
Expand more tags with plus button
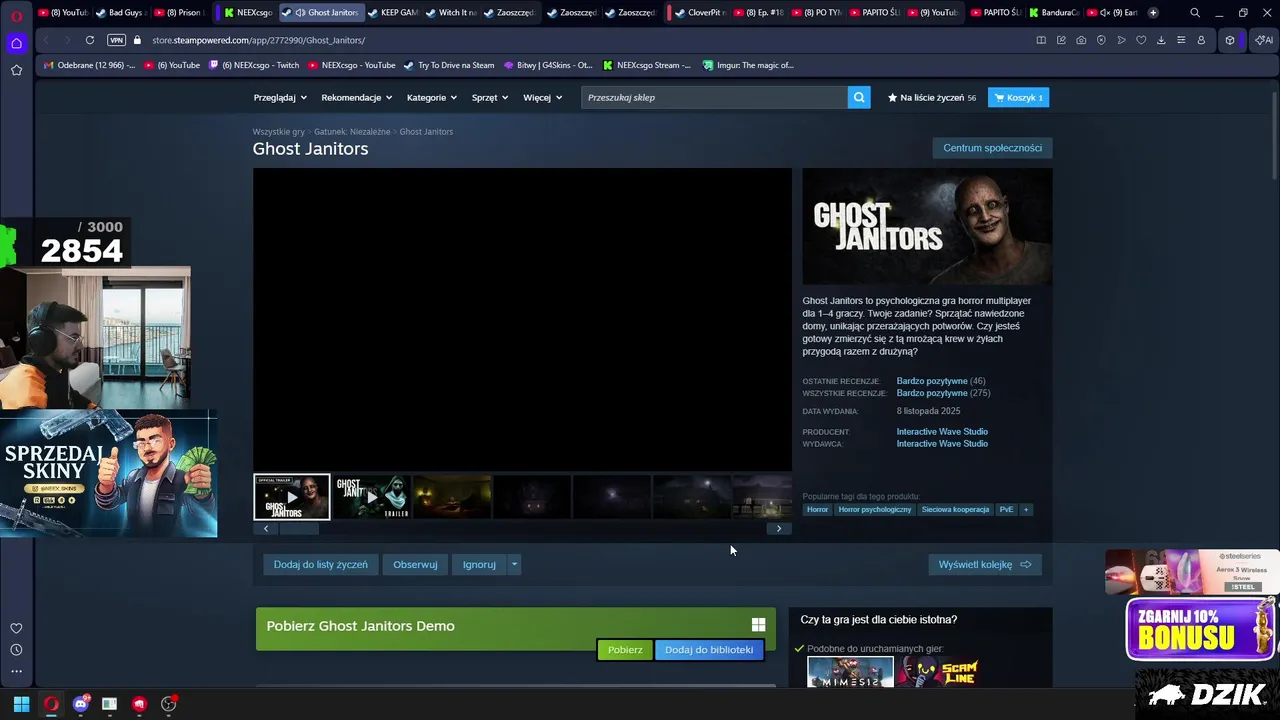click(1025, 509)
